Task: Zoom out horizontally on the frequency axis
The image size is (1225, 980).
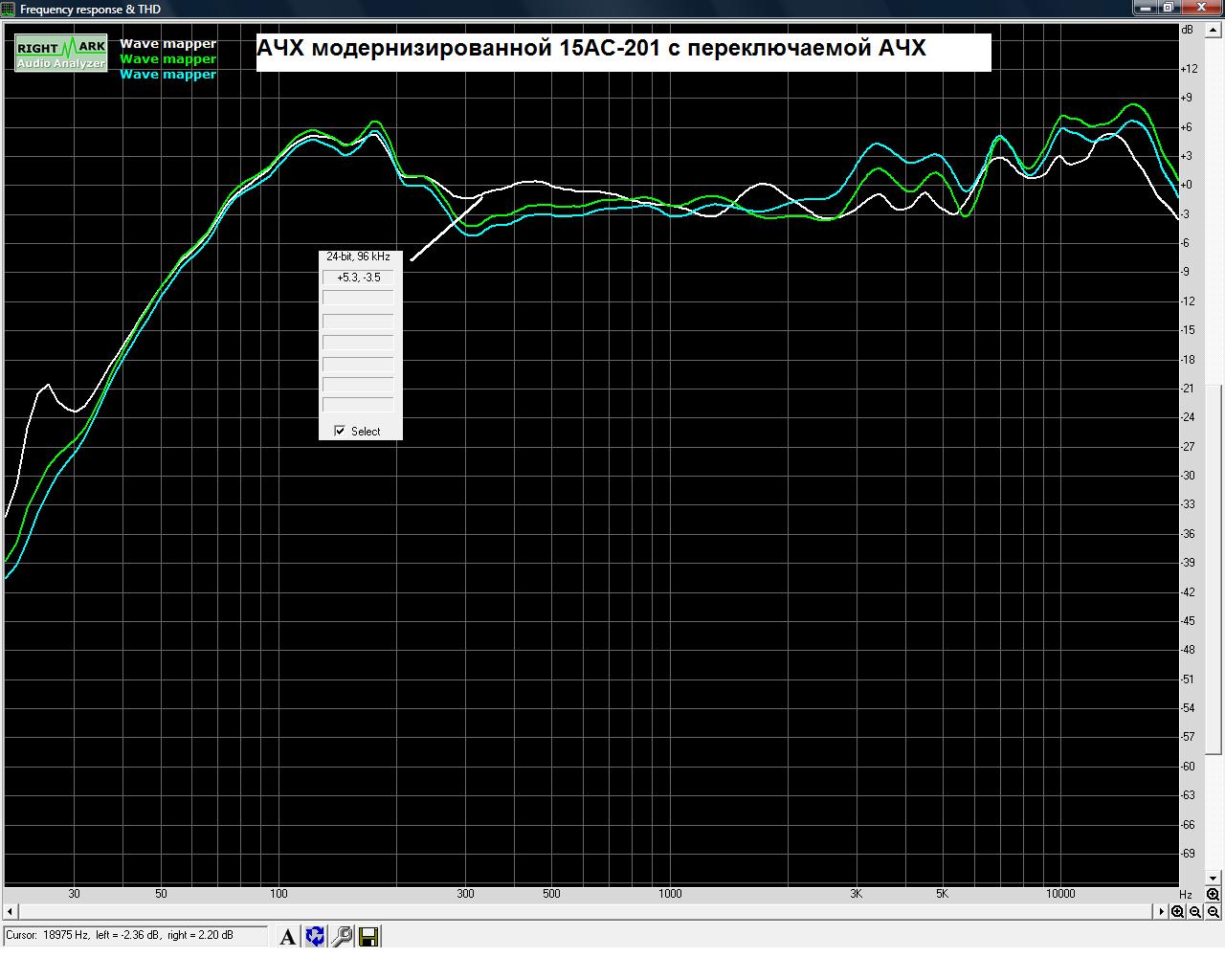Action: (x=1195, y=912)
